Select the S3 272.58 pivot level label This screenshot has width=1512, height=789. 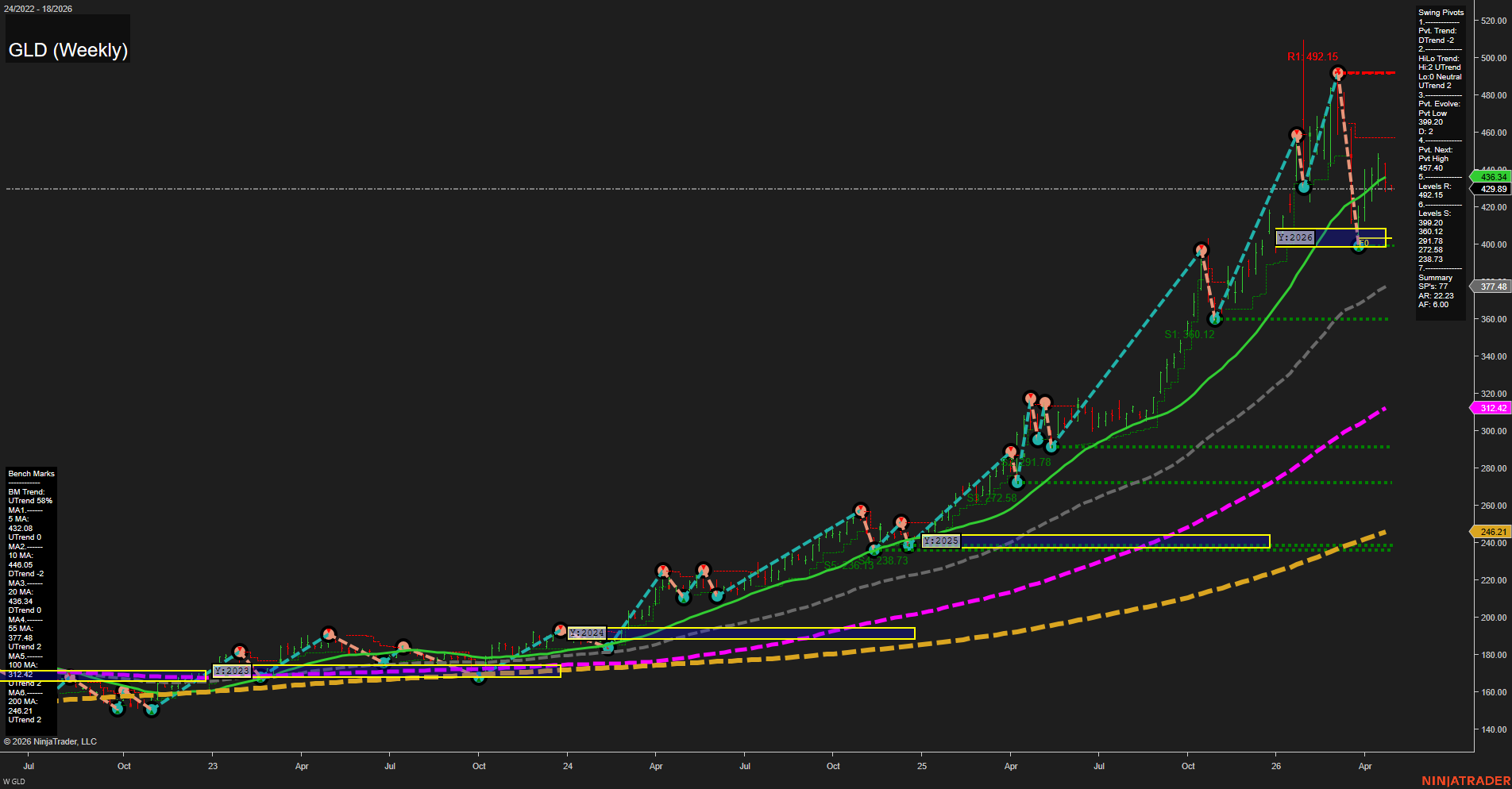pyautogui.click(x=992, y=496)
